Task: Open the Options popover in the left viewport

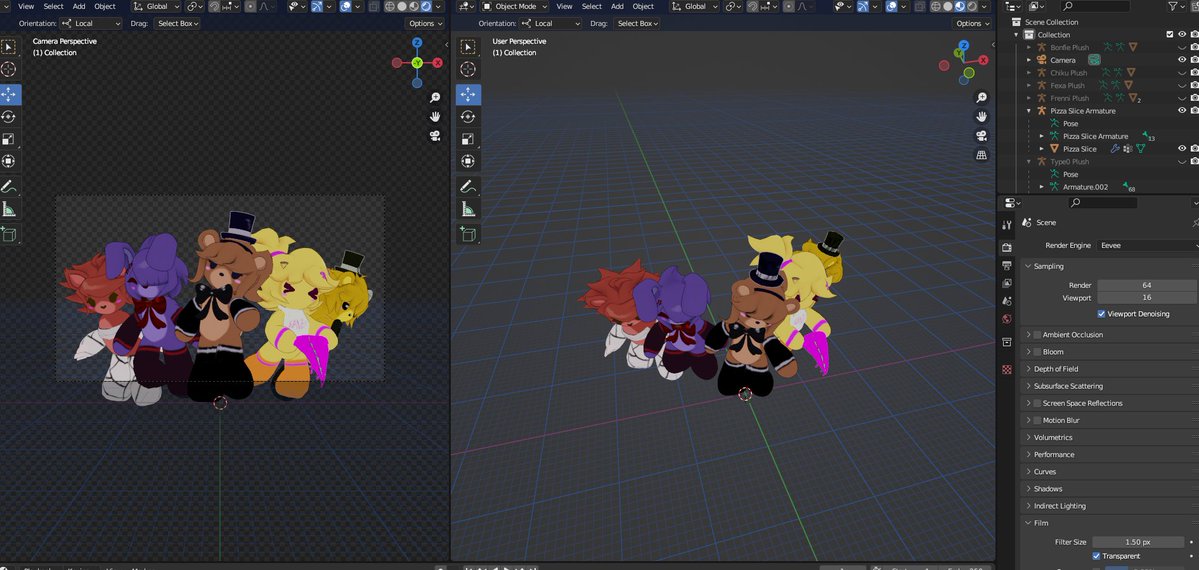Action: [x=425, y=24]
